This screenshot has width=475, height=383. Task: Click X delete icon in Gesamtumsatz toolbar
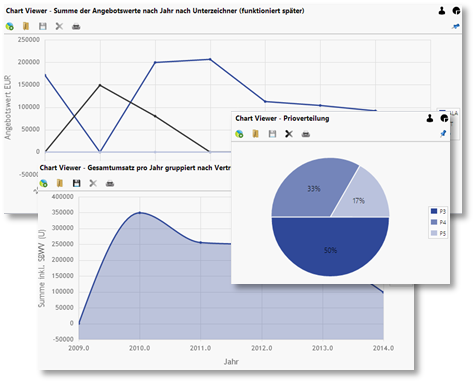click(93, 183)
